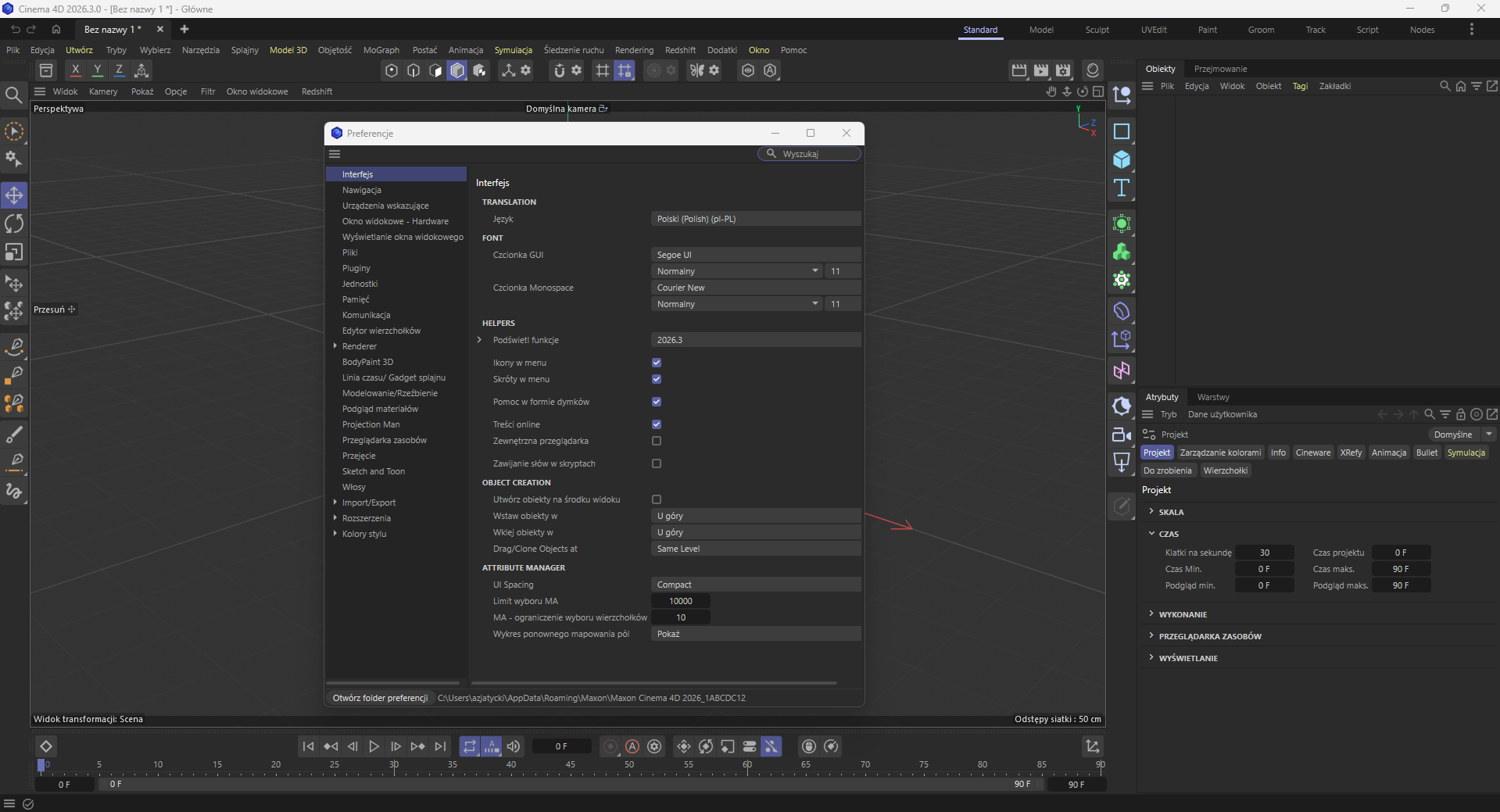1500x812 pixels.
Task: Check Utwórz obiekty na środku widoku
Action: point(657,499)
